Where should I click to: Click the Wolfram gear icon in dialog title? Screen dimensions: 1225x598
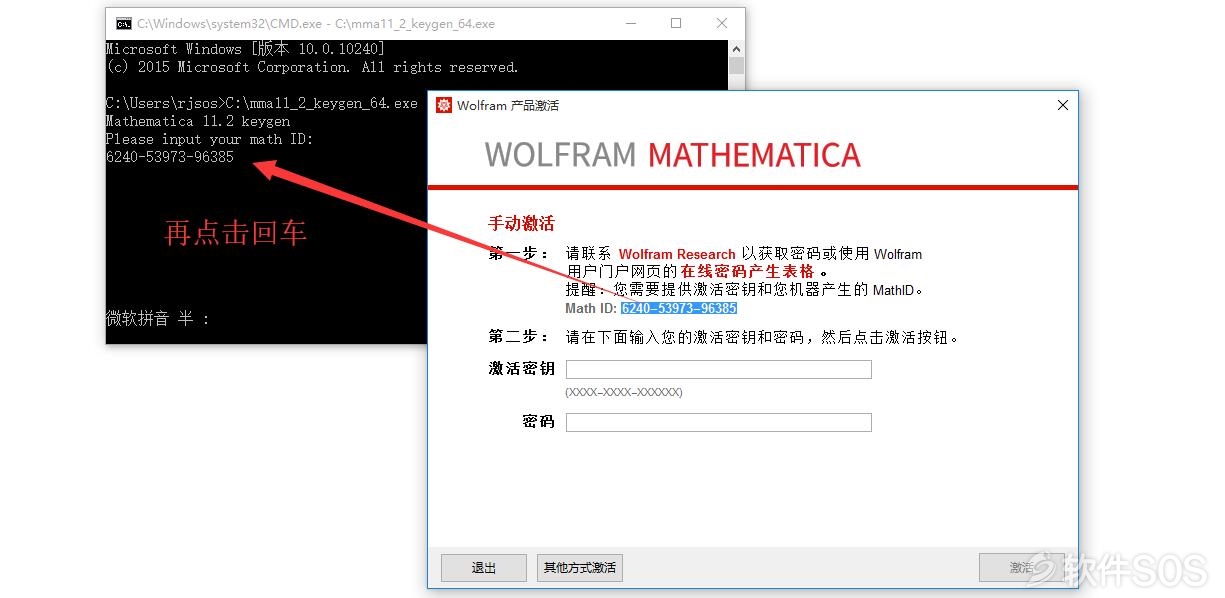[444, 105]
